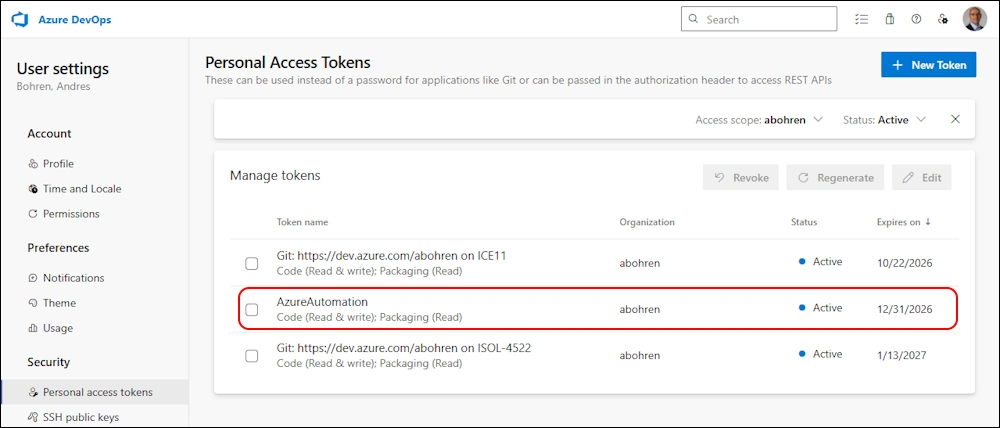Open the Notifications preferences page

pyautogui.click(x=73, y=278)
